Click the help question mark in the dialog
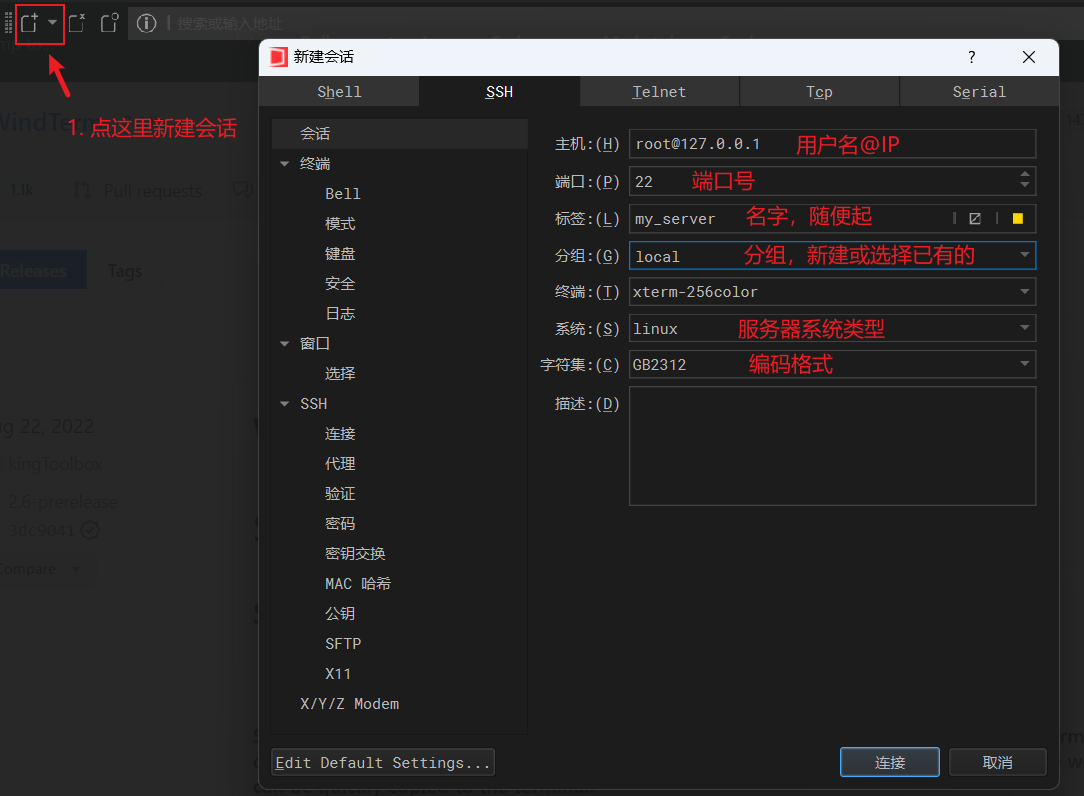The height and width of the screenshot is (796, 1084). pyautogui.click(x=971, y=57)
